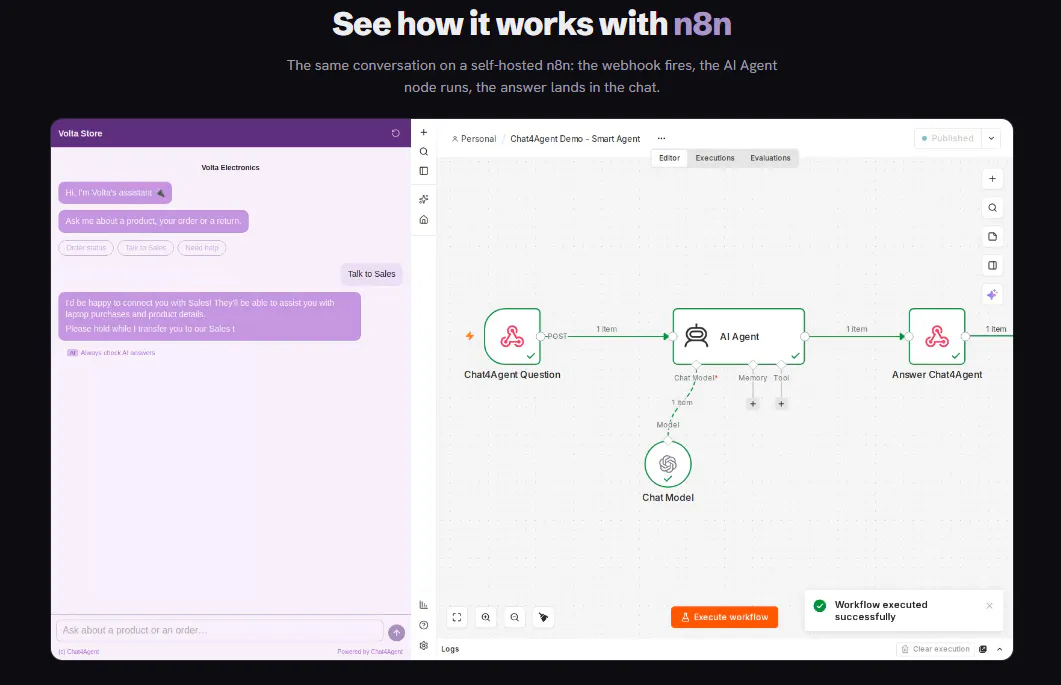This screenshot has width=1061, height=685.
Task: Open search in n8n left sidebar
Action: pyautogui.click(x=424, y=152)
